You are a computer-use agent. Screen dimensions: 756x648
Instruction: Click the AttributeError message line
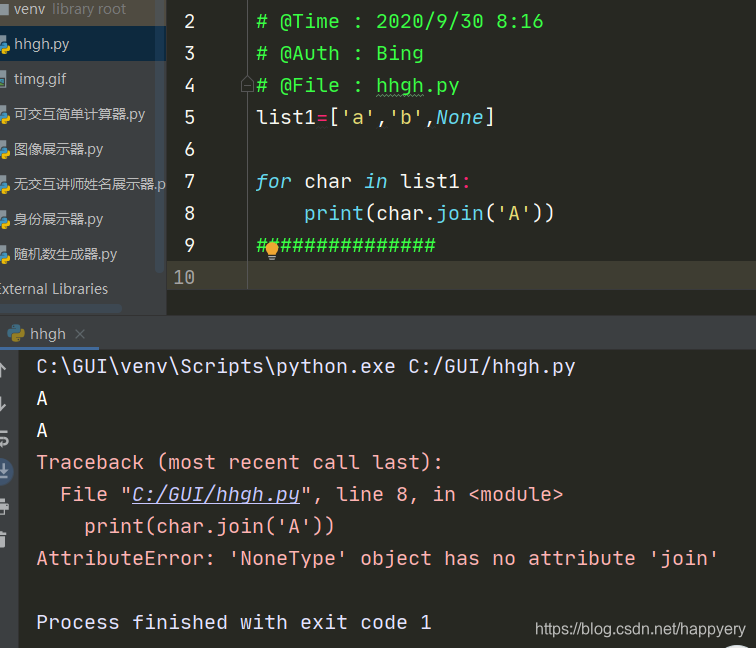pos(377,558)
